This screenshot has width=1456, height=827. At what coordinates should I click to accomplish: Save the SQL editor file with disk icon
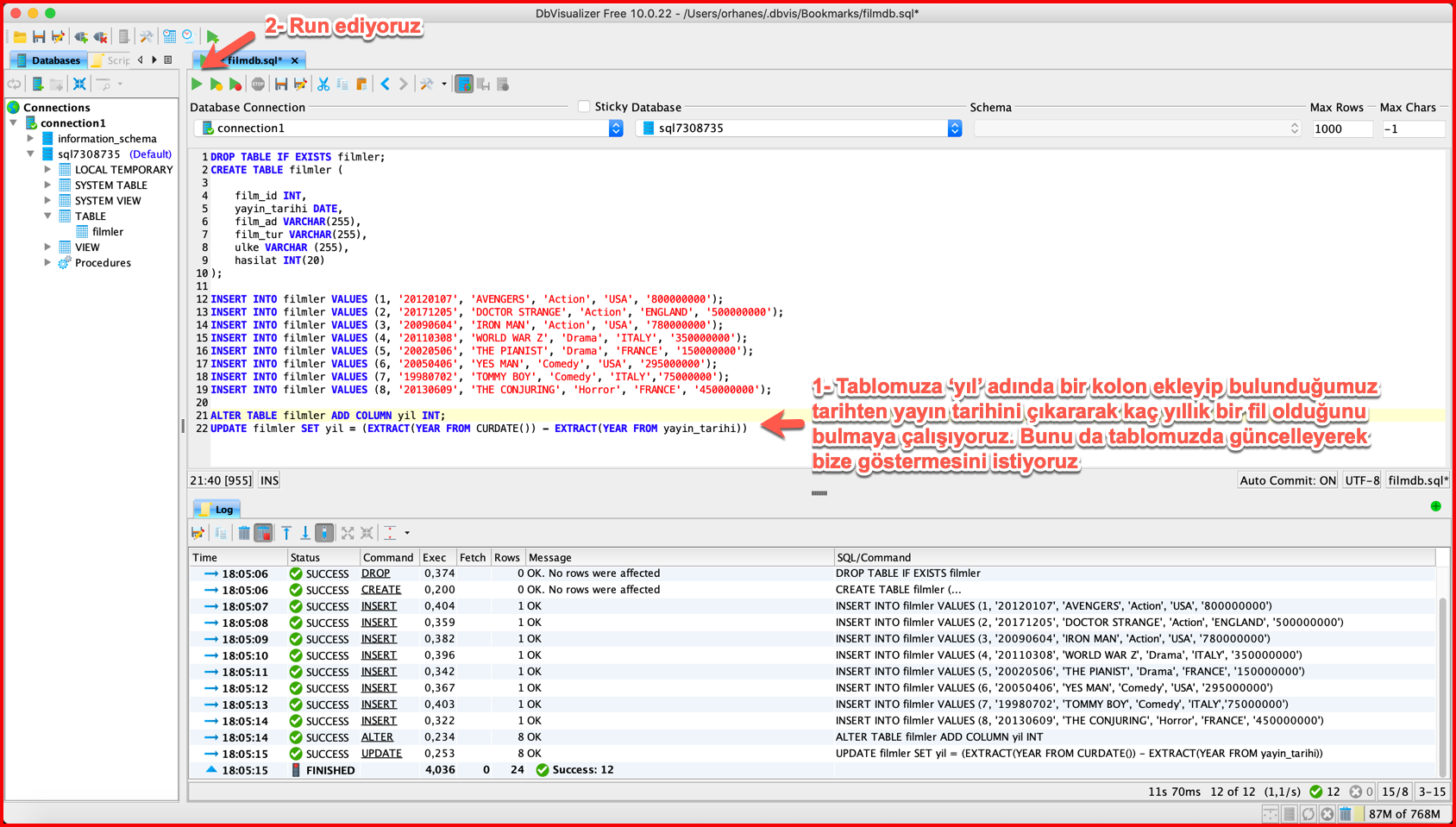[x=281, y=85]
